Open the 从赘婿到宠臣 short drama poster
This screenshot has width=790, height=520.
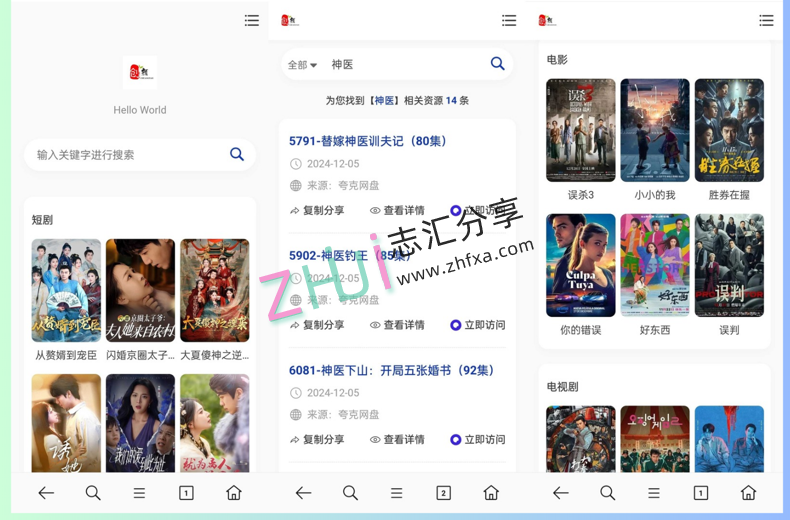[x=66, y=290]
